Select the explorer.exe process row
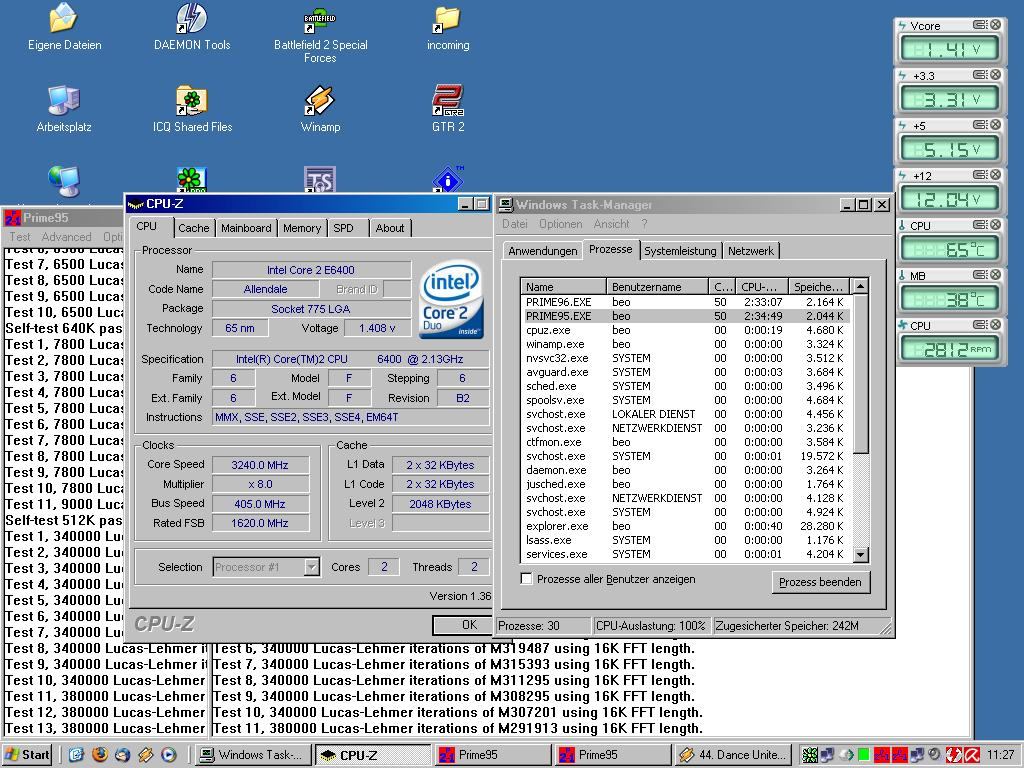The image size is (1024, 768). 686,526
